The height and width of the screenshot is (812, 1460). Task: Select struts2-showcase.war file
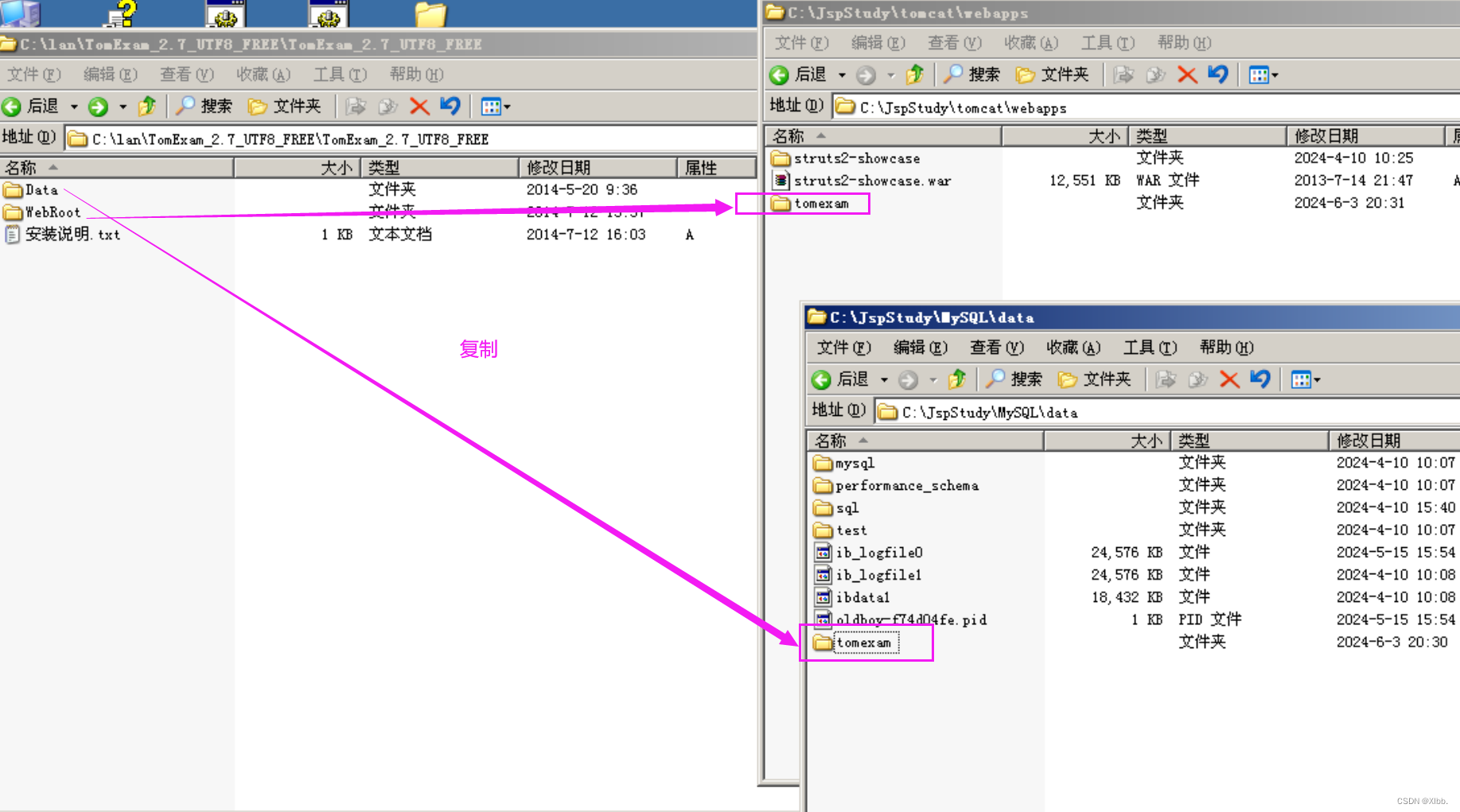tap(862, 181)
